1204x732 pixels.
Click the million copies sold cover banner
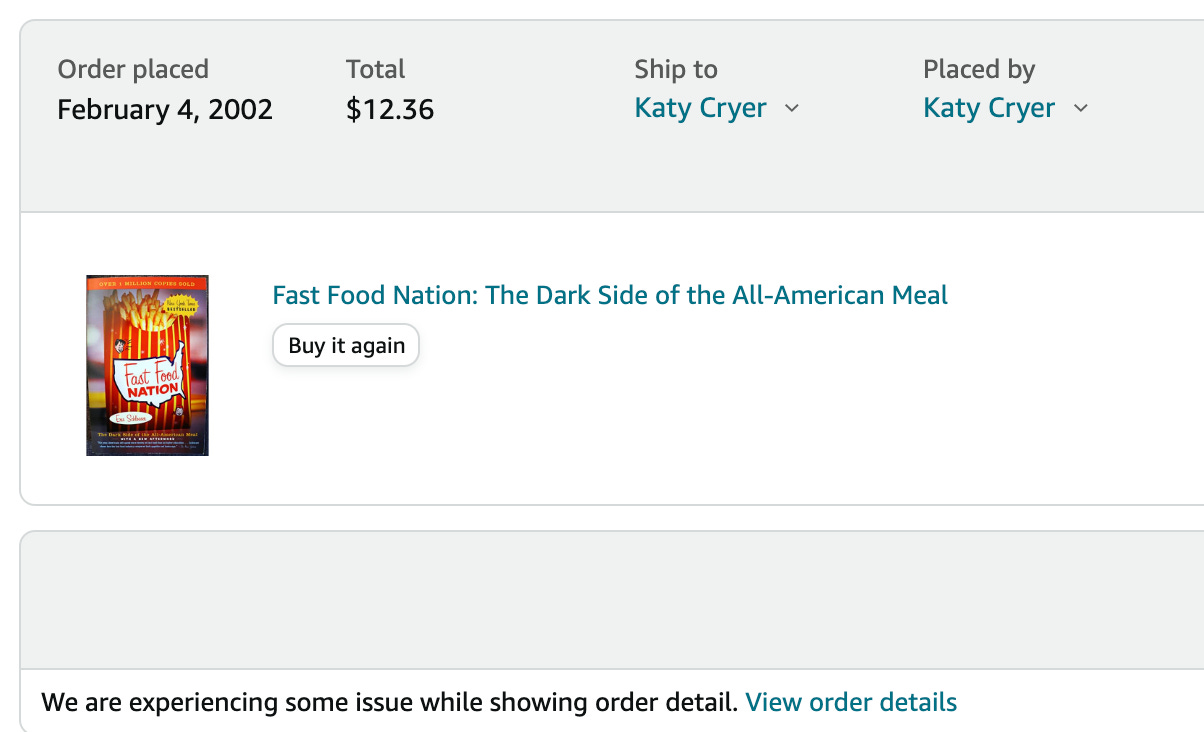click(147, 284)
